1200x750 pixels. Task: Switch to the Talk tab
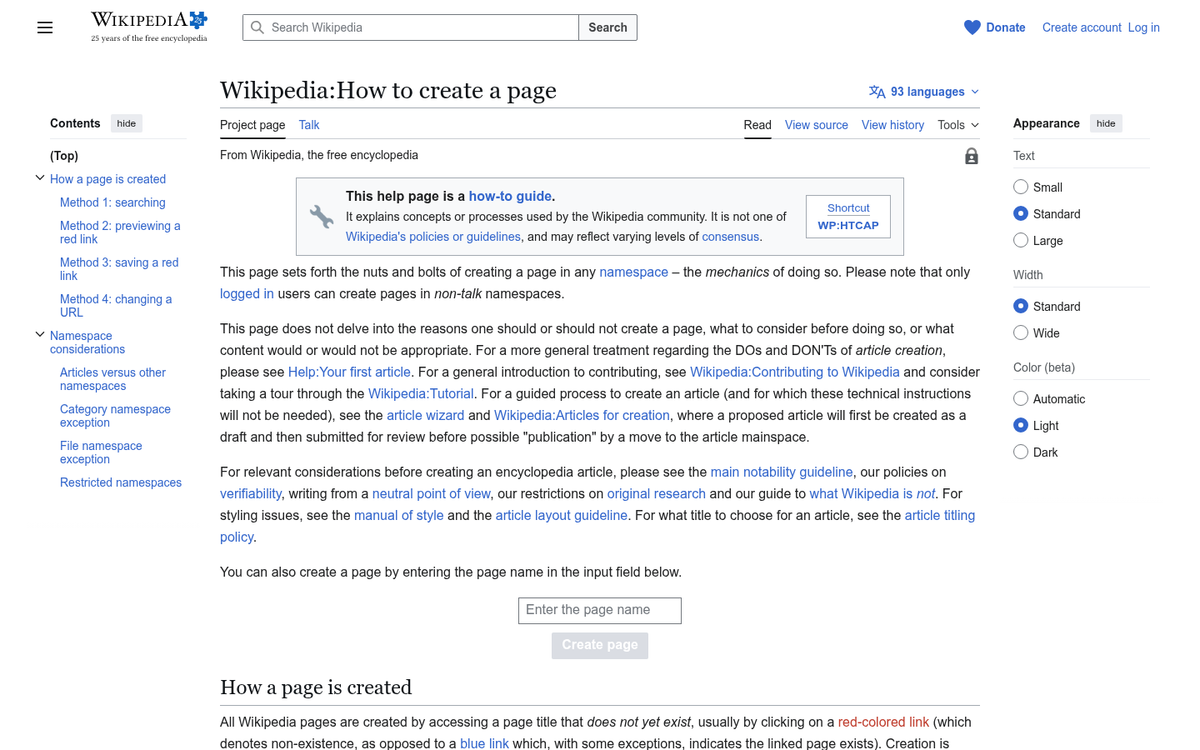pos(308,124)
